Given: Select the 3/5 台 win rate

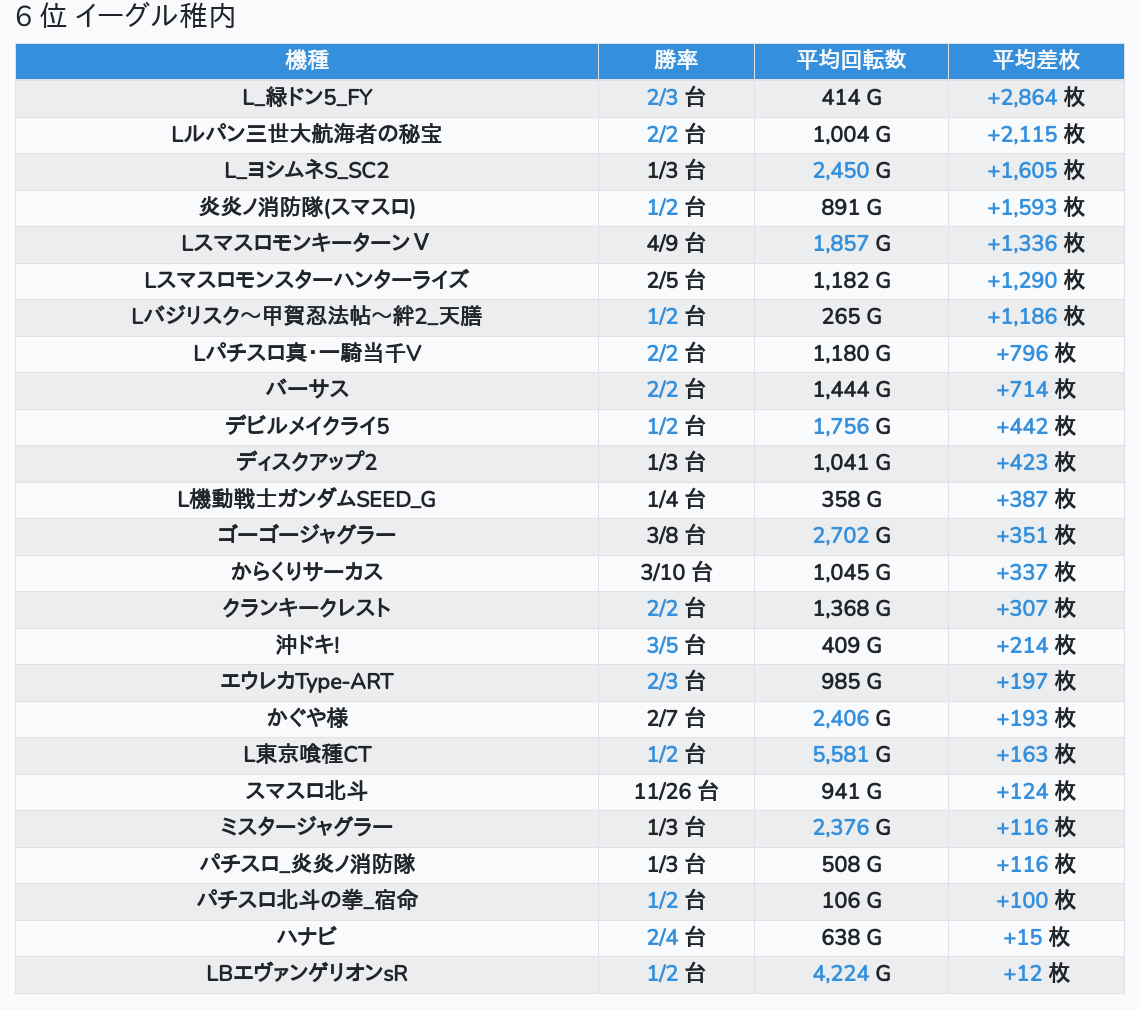Looking at the screenshot, I should tap(676, 646).
